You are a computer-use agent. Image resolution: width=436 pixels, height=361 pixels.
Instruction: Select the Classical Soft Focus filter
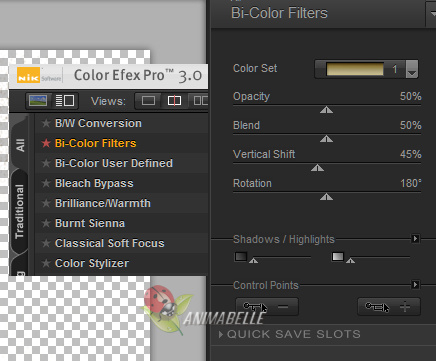click(x=110, y=243)
